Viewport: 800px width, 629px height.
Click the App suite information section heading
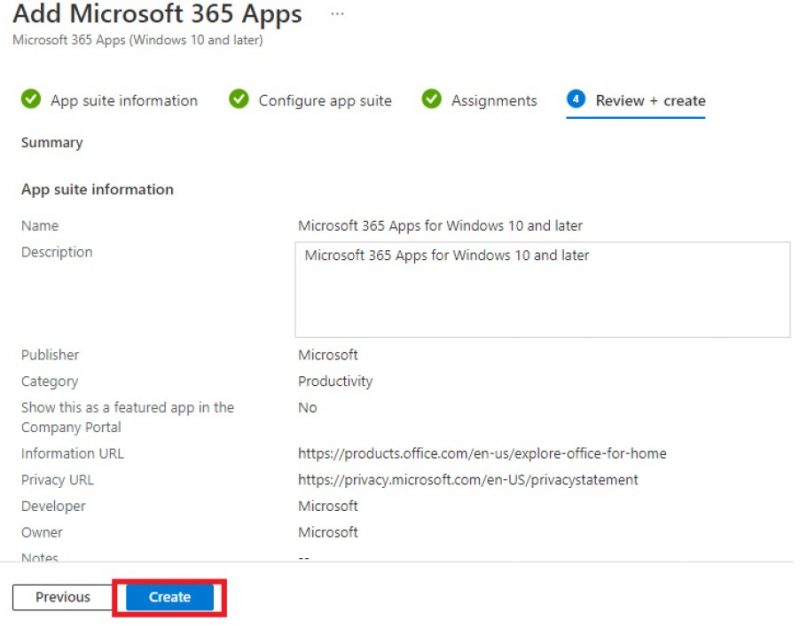pyautogui.click(x=97, y=189)
